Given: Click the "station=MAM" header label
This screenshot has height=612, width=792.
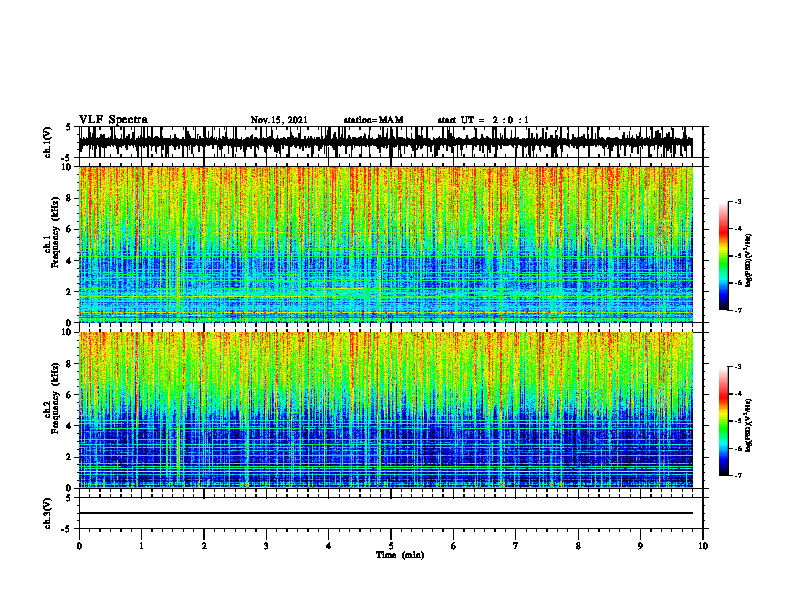Looking at the screenshot, I should [x=373, y=120].
